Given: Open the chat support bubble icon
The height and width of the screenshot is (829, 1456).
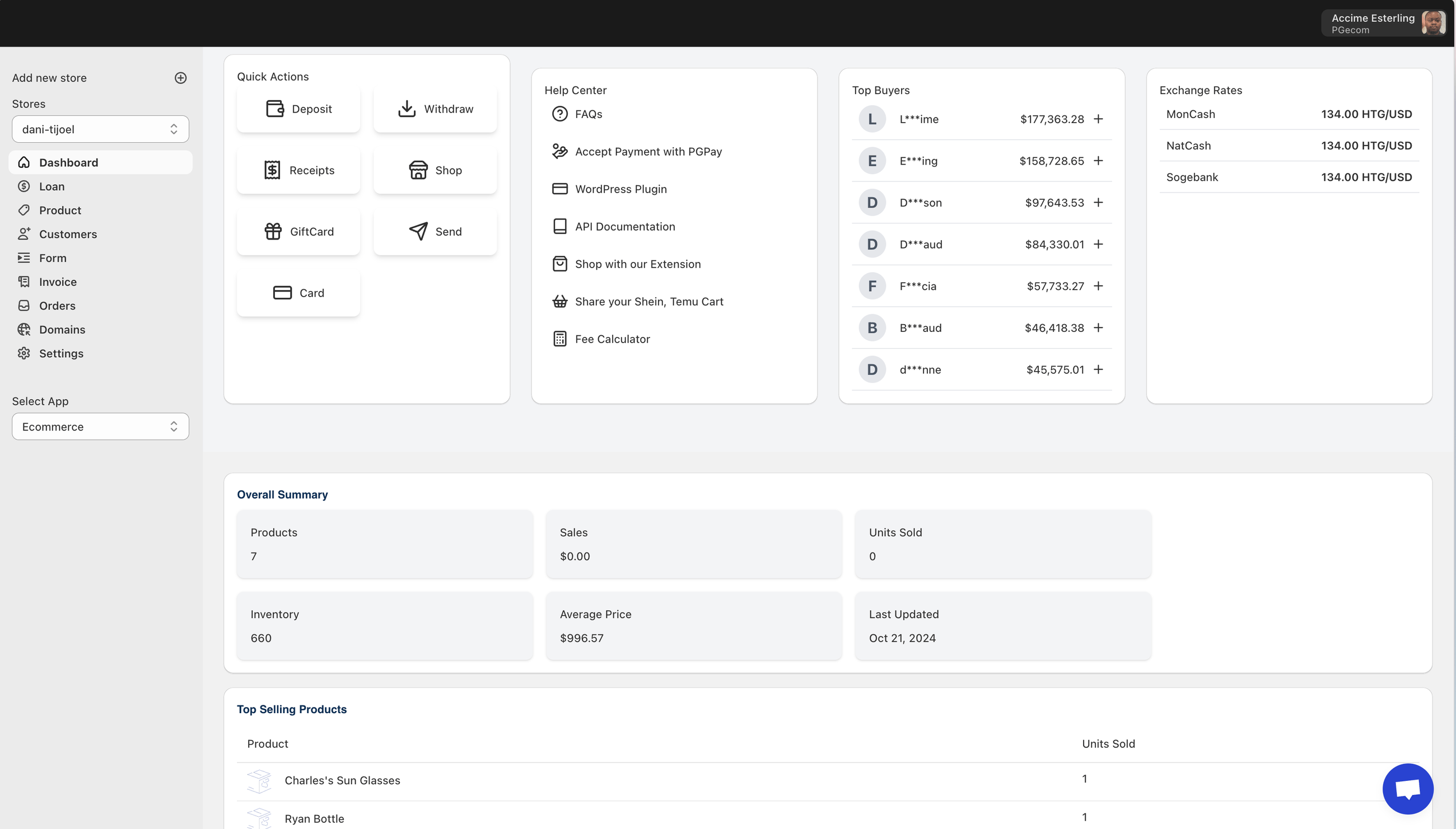Looking at the screenshot, I should (x=1408, y=789).
